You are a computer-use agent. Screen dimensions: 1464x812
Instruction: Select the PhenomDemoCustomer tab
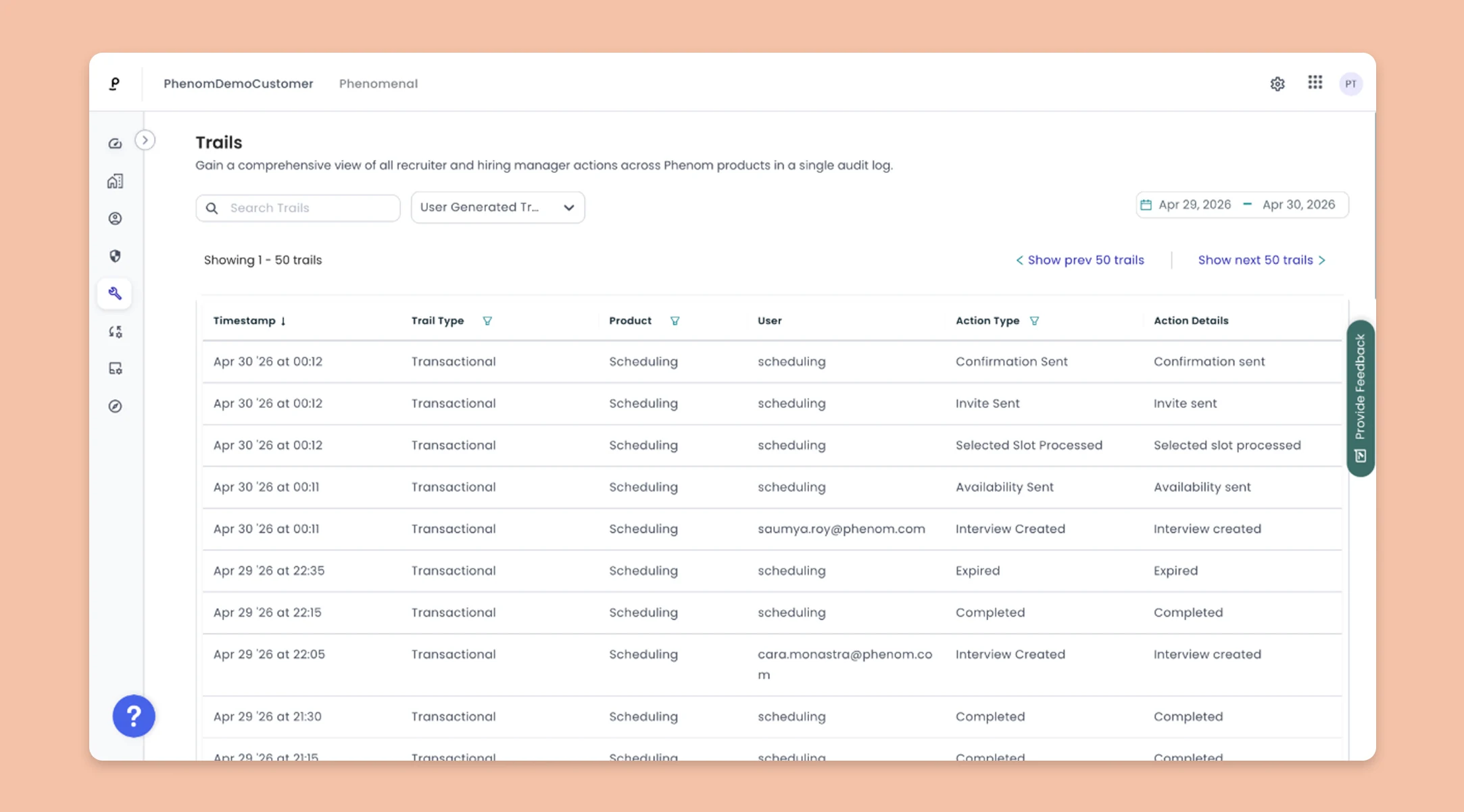tap(239, 84)
